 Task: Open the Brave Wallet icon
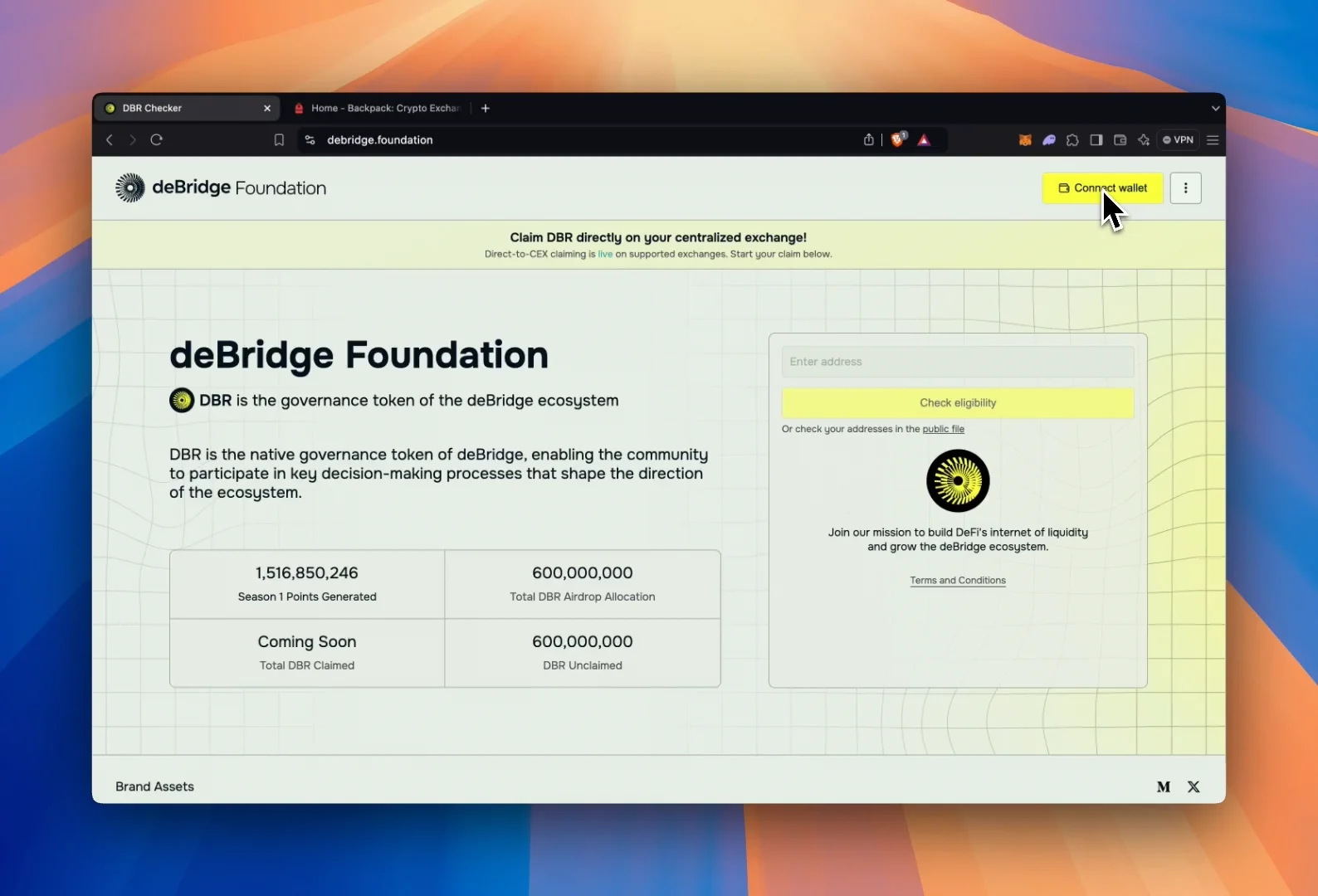click(x=1120, y=140)
